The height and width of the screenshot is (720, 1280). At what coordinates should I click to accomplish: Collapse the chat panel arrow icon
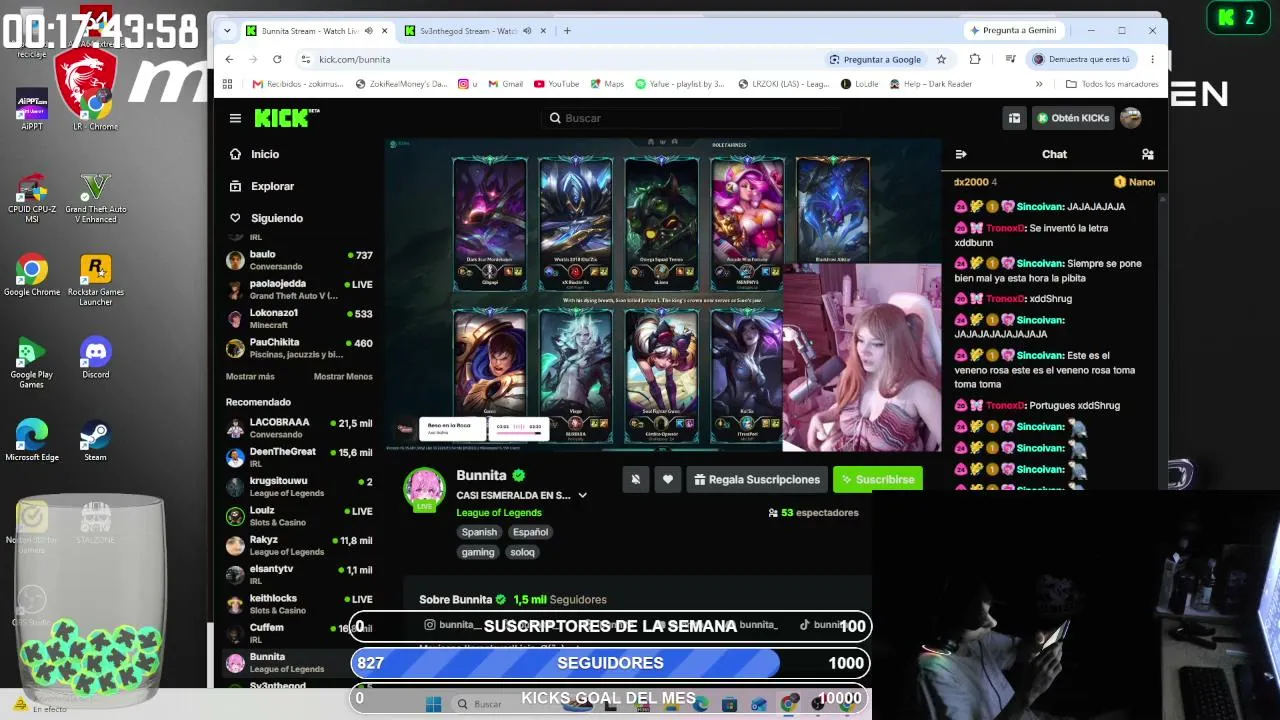961,154
